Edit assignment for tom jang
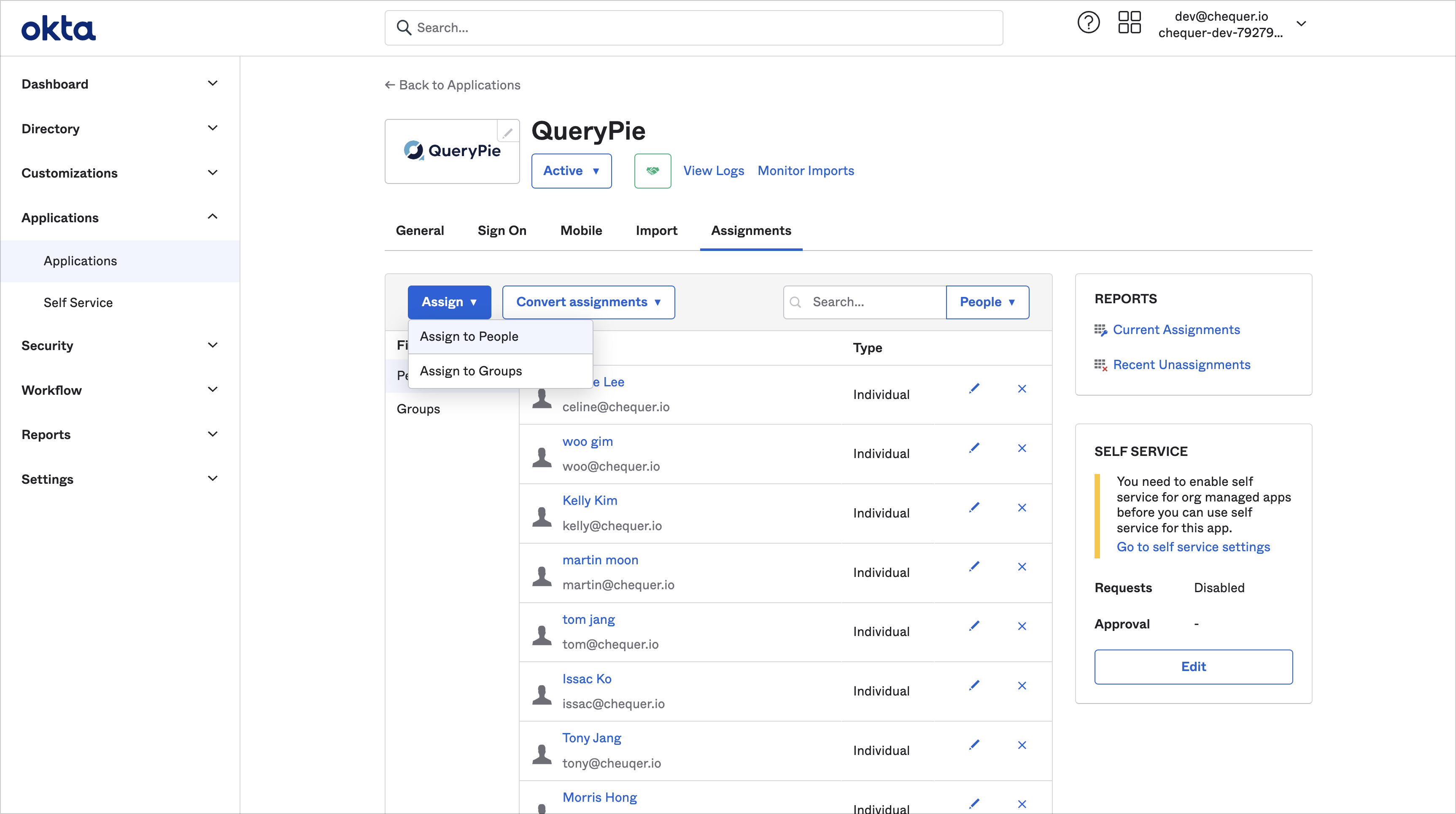 974,626
